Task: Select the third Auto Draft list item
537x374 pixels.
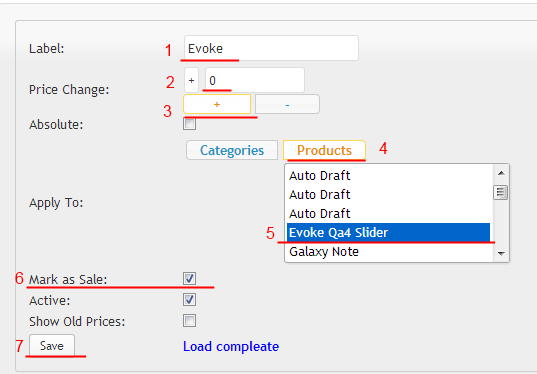Action: [x=389, y=214]
